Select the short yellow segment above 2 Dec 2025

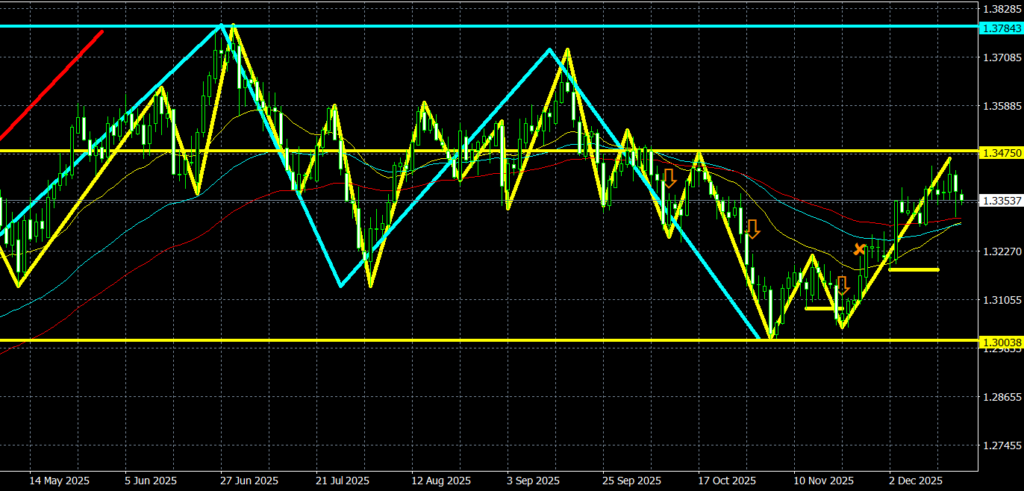click(913, 269)
